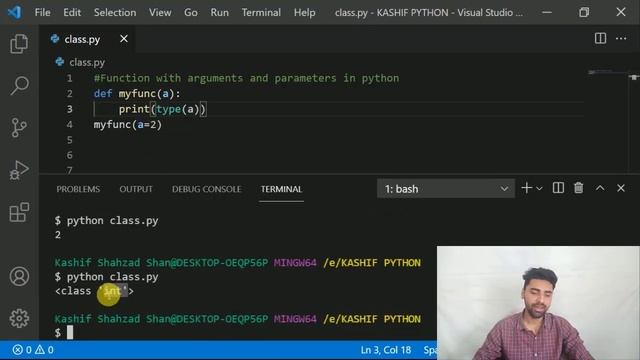
Task: Open the Run menu
Action: [x=220, y=13]
